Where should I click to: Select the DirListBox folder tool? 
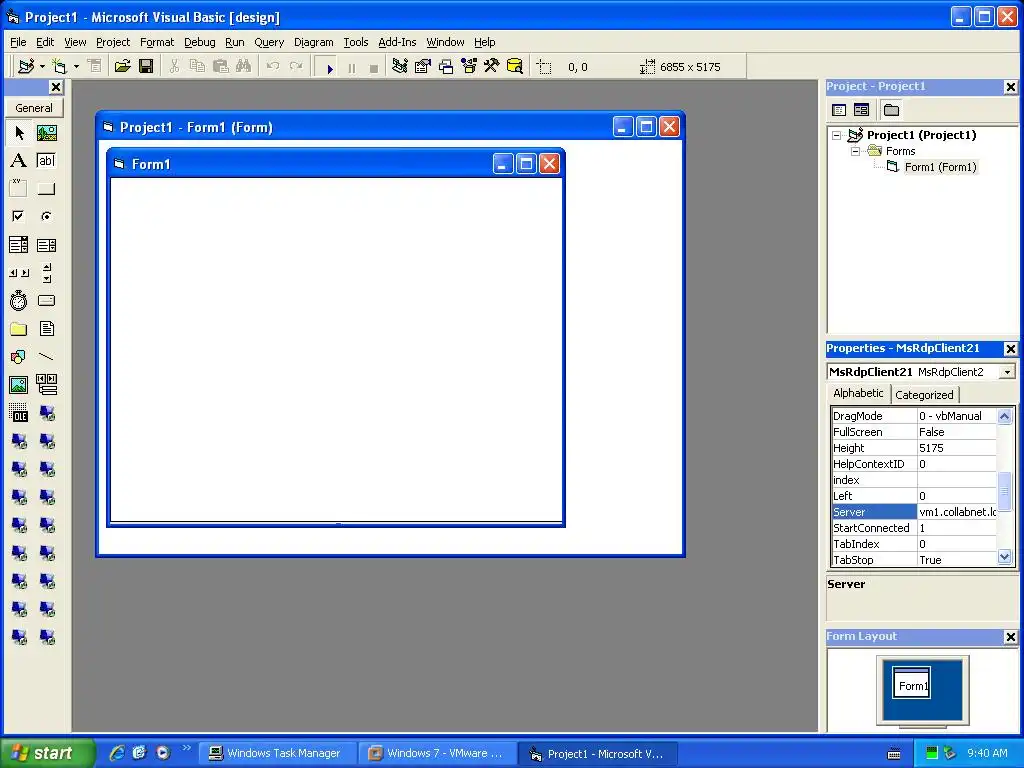19,329
